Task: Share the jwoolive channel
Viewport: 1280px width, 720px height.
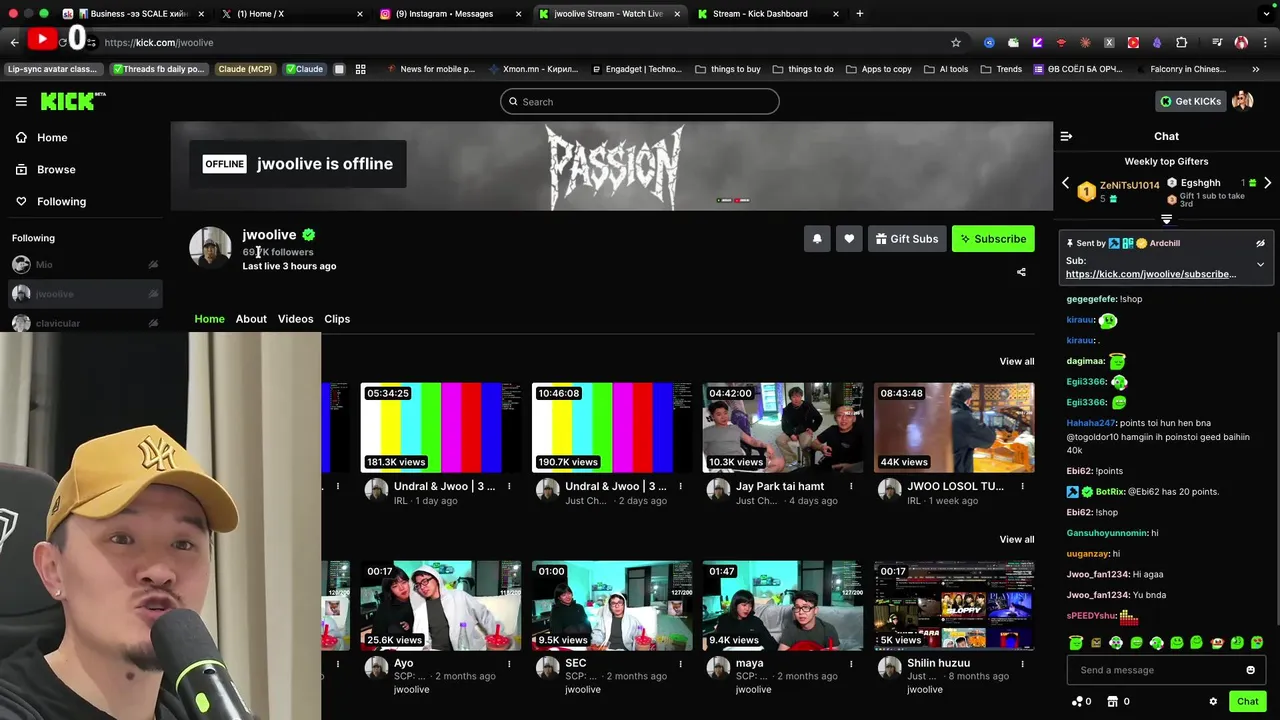Action: [1021, 272]
